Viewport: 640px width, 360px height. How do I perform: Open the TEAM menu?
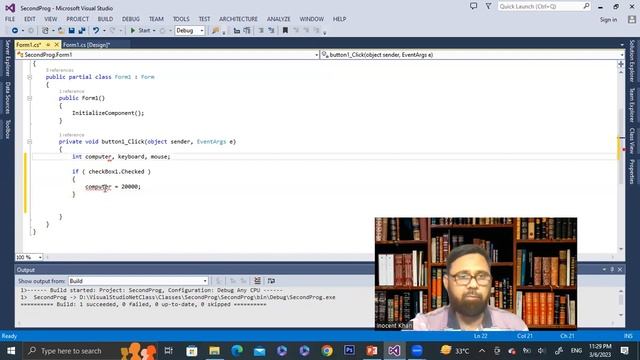156,19
